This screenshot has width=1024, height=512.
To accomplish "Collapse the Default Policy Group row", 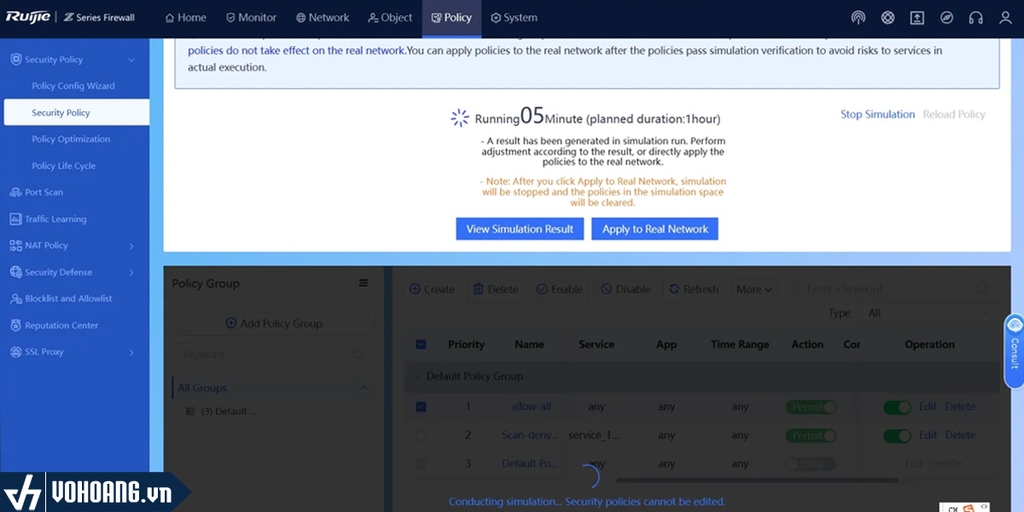I will tap(417, 377).
